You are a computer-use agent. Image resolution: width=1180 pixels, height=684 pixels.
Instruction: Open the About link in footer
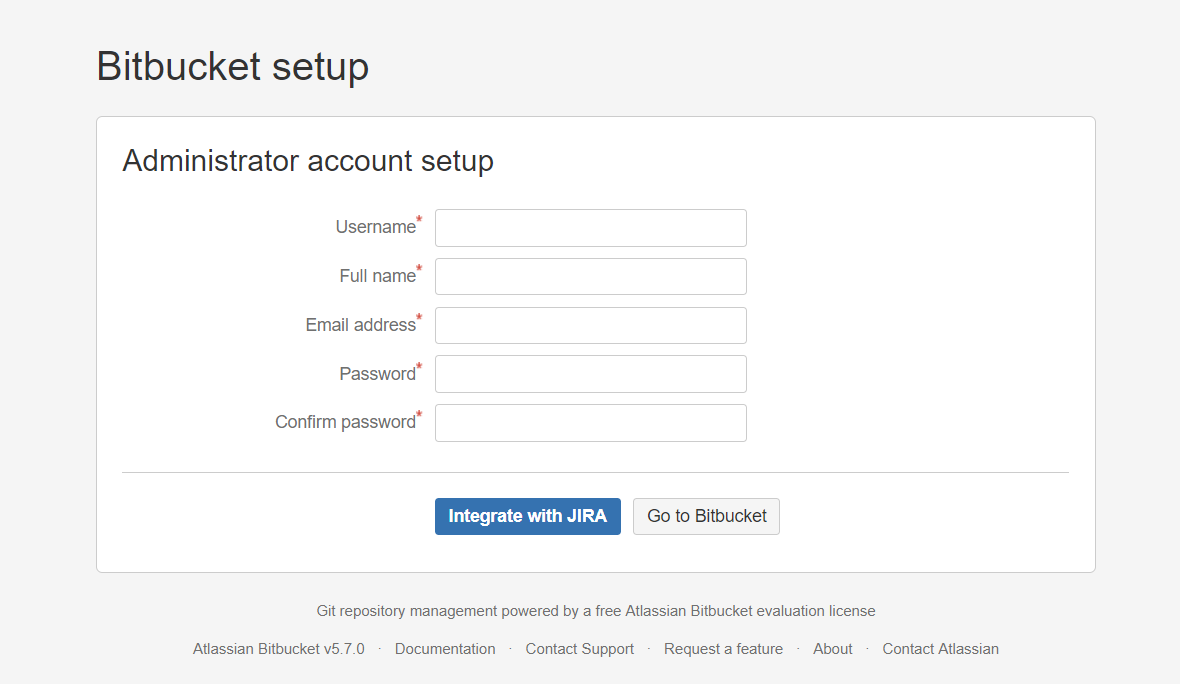(832, 649)
